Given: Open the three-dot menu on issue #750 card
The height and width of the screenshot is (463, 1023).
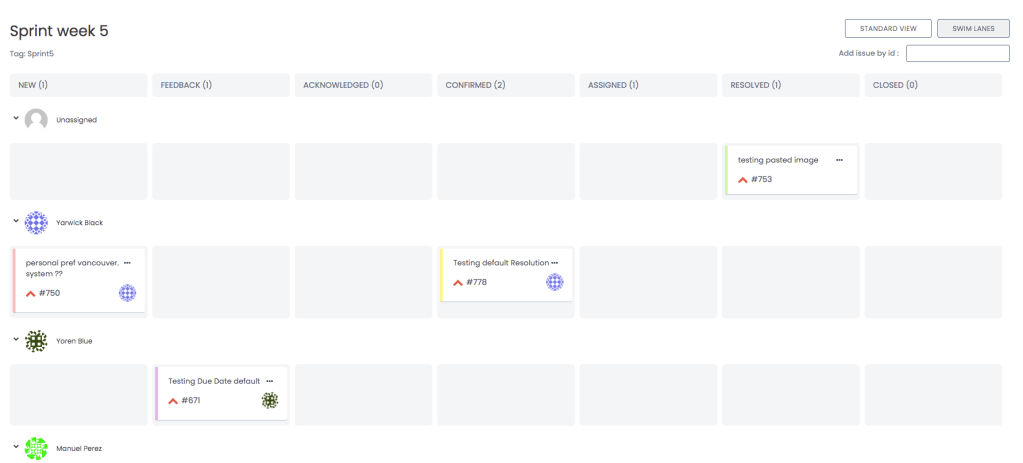Looking at the screenshot, I should (x=127, y=263).
